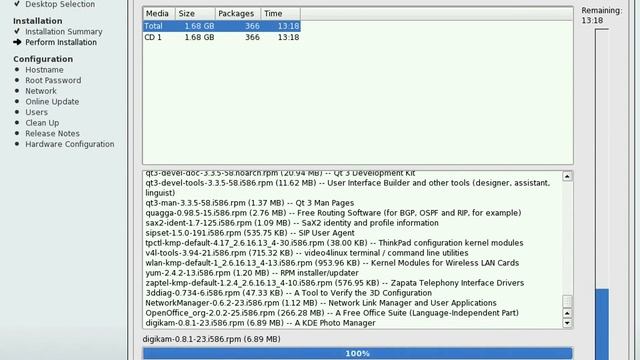Click the sax2-ident-1.7-125 log line
The width and height of the screenshot is (640, 360).
point(292,223)
